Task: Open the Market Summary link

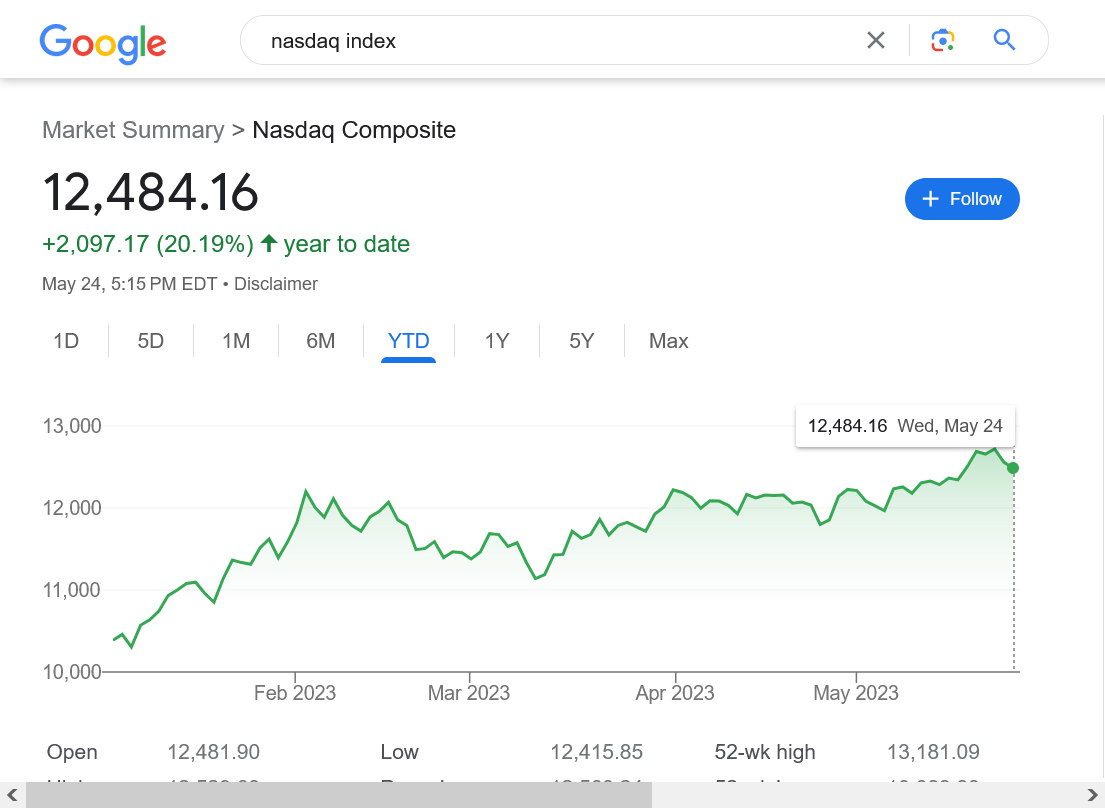Action: point(133,130)
